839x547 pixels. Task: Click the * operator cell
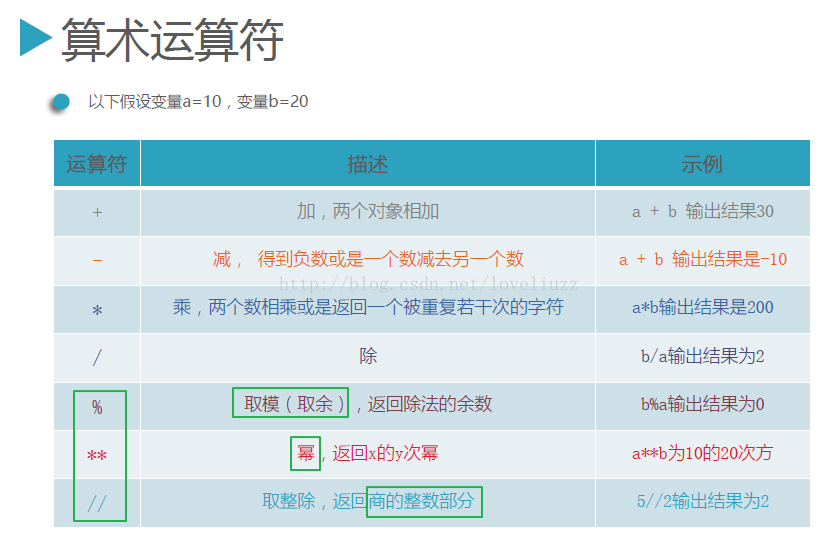[x=97, y=309]
